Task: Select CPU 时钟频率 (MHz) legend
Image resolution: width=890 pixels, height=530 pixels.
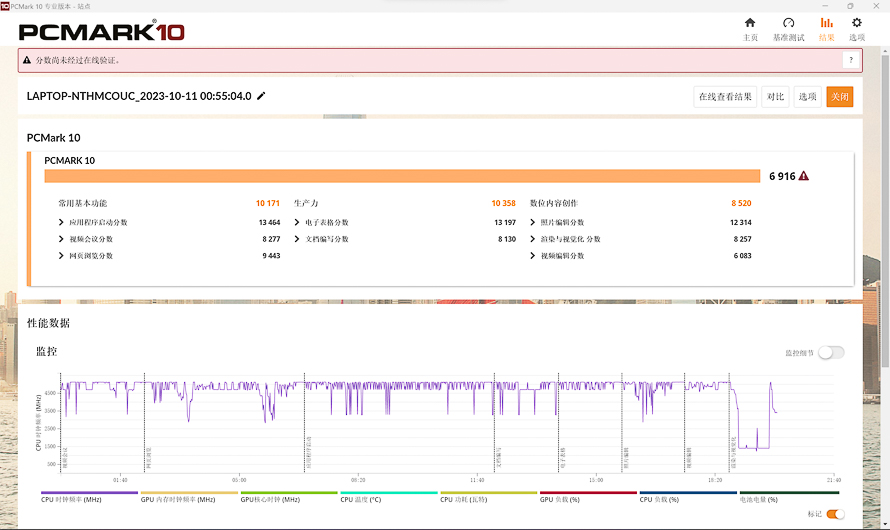Action: coord(89,497)
